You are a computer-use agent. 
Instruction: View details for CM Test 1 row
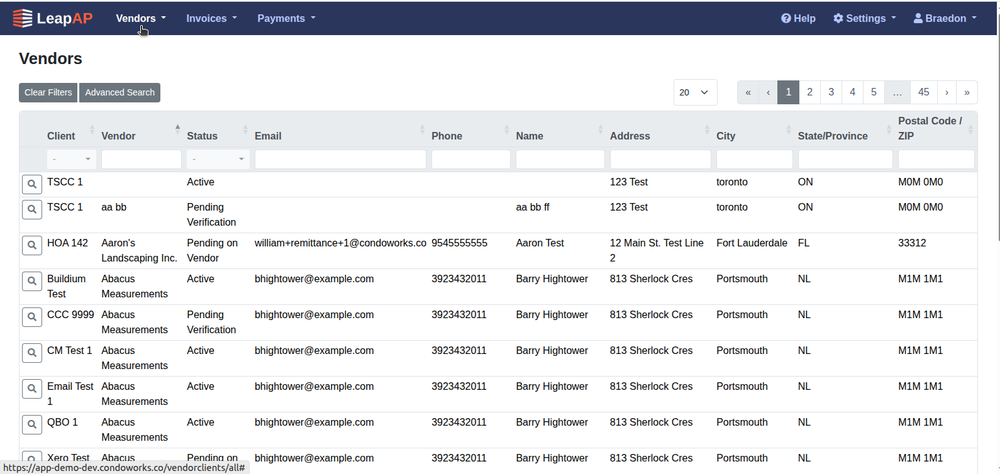32,352
